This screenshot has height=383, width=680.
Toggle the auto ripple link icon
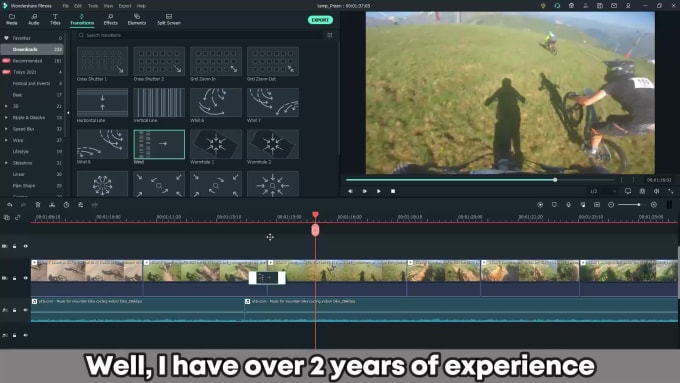pyautogui.click(x=18, y=217)
